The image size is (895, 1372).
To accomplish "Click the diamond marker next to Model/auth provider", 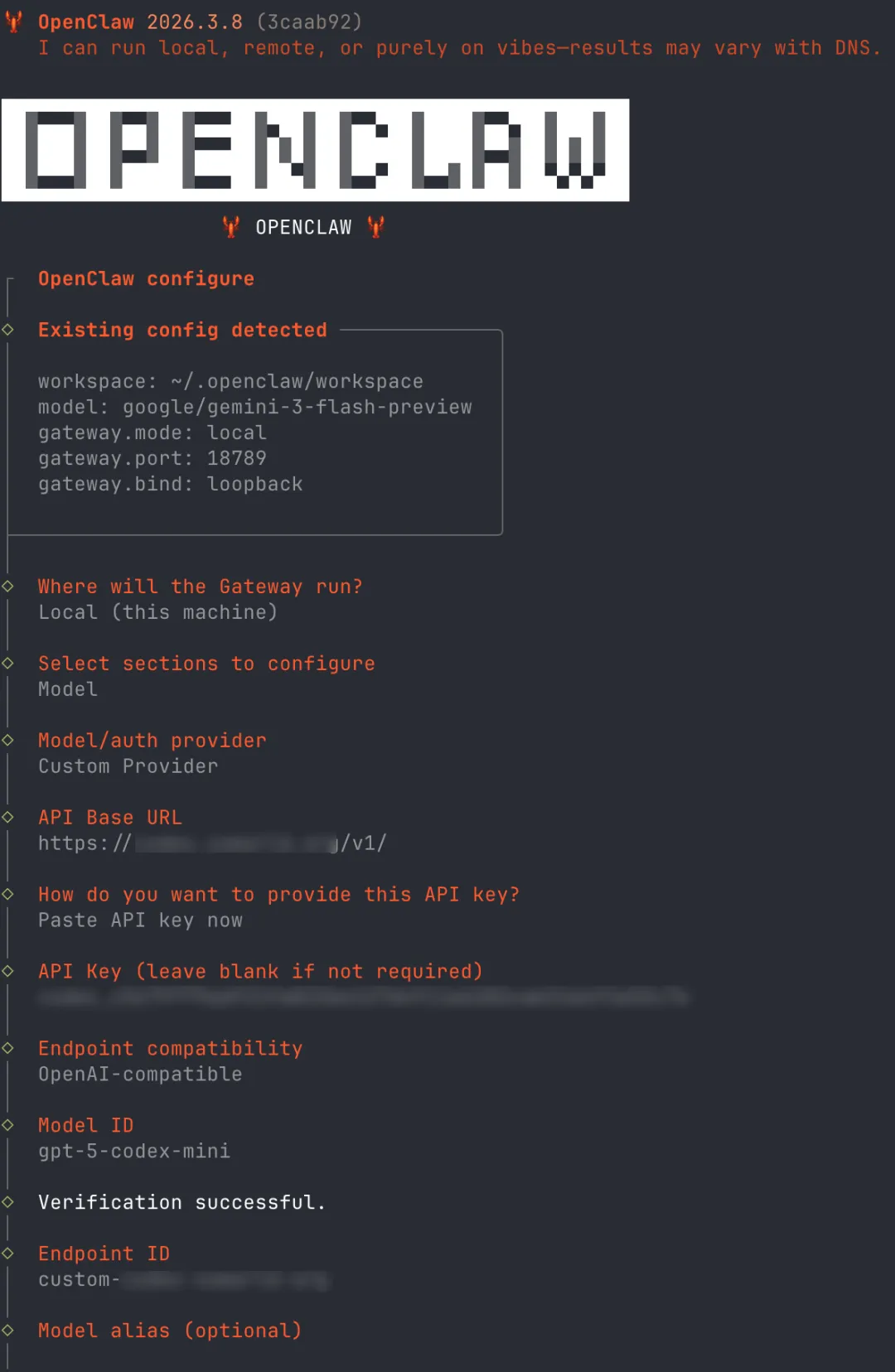I will point(8,740).
